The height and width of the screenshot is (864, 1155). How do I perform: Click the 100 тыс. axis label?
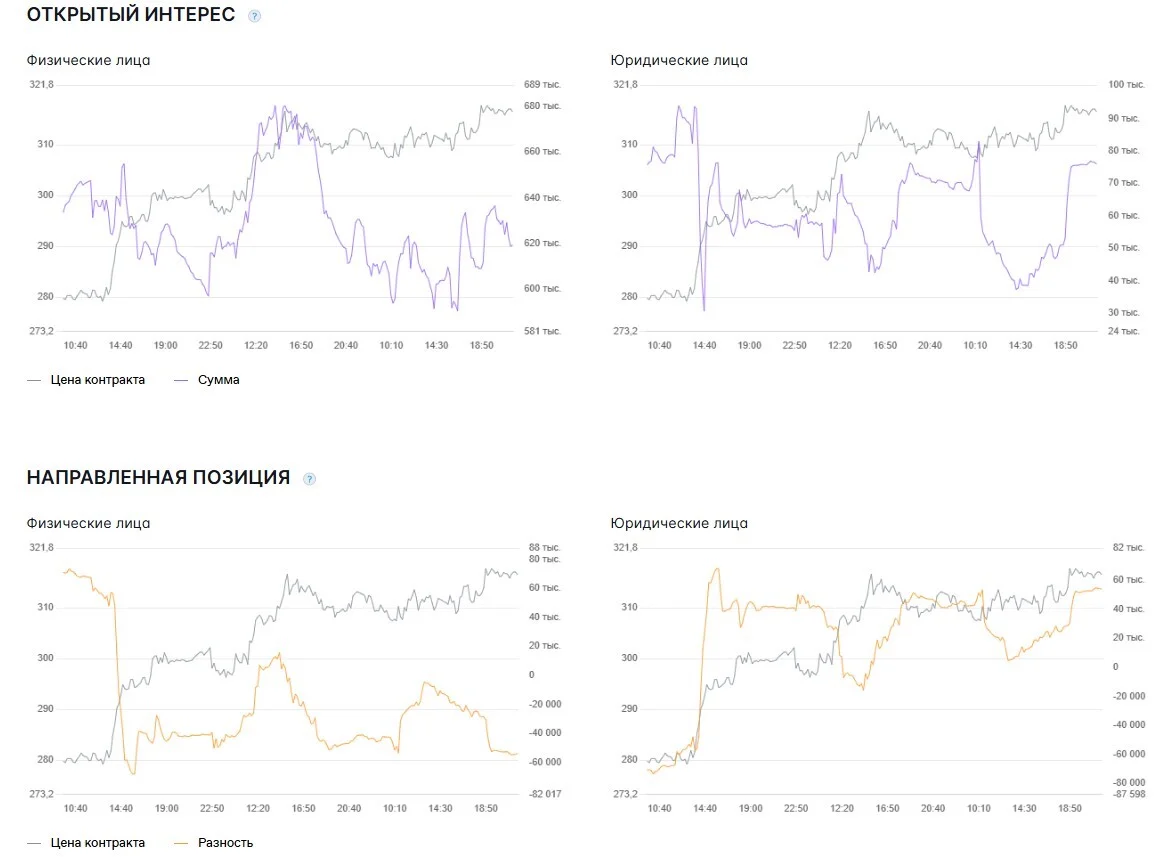coord(1126,85)
